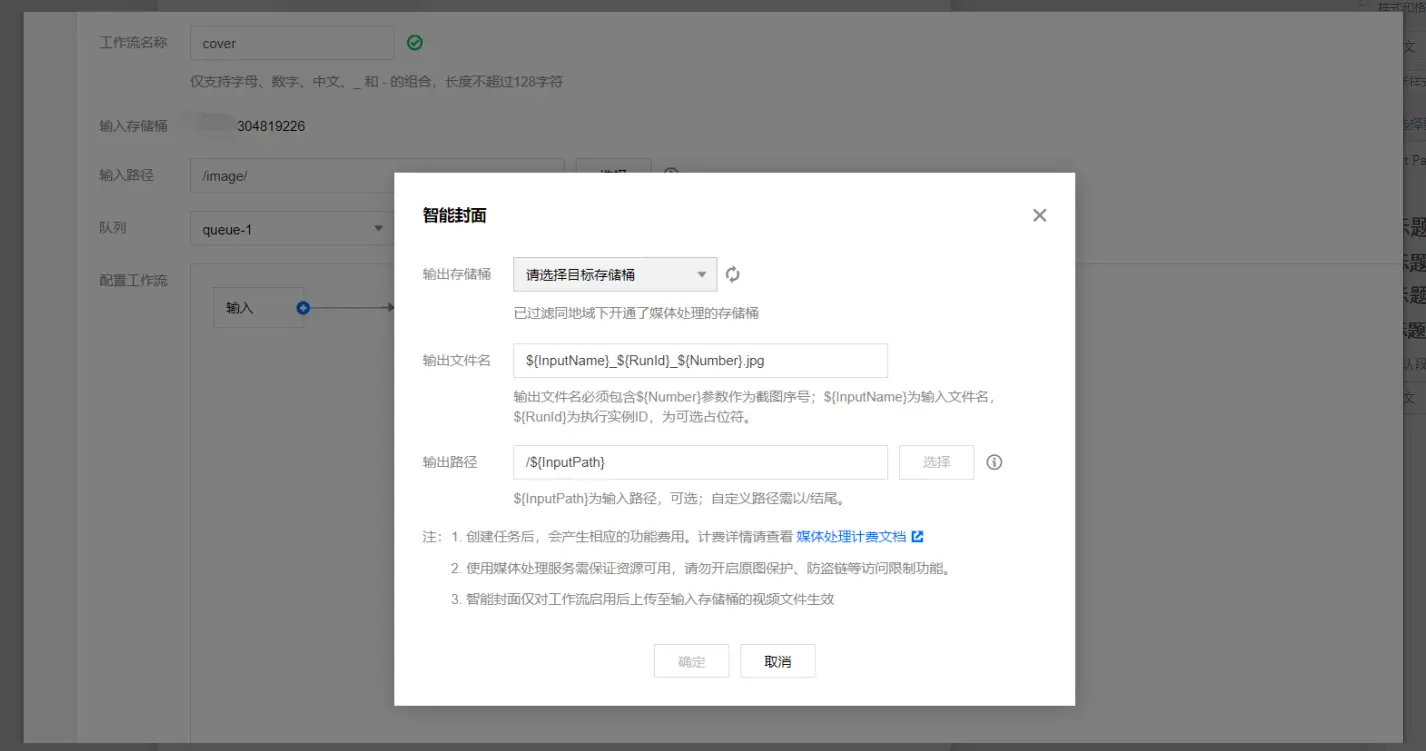Viewport: 1426px width, 751px height.
Task: Open the 媒体处理计费文档 link
Action: tap(851, 536)
